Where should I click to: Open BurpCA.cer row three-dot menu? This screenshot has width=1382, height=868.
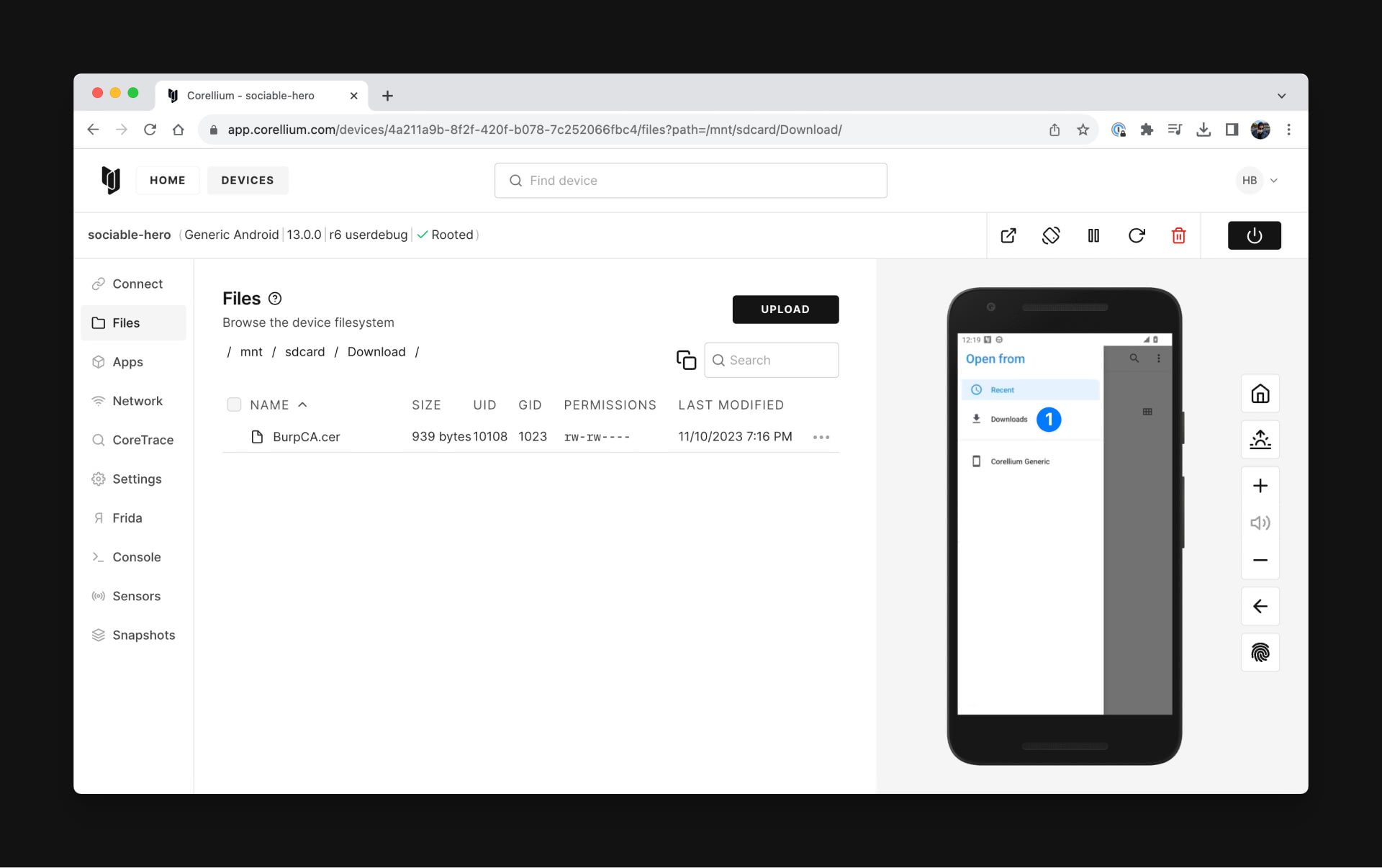[821, 437]
